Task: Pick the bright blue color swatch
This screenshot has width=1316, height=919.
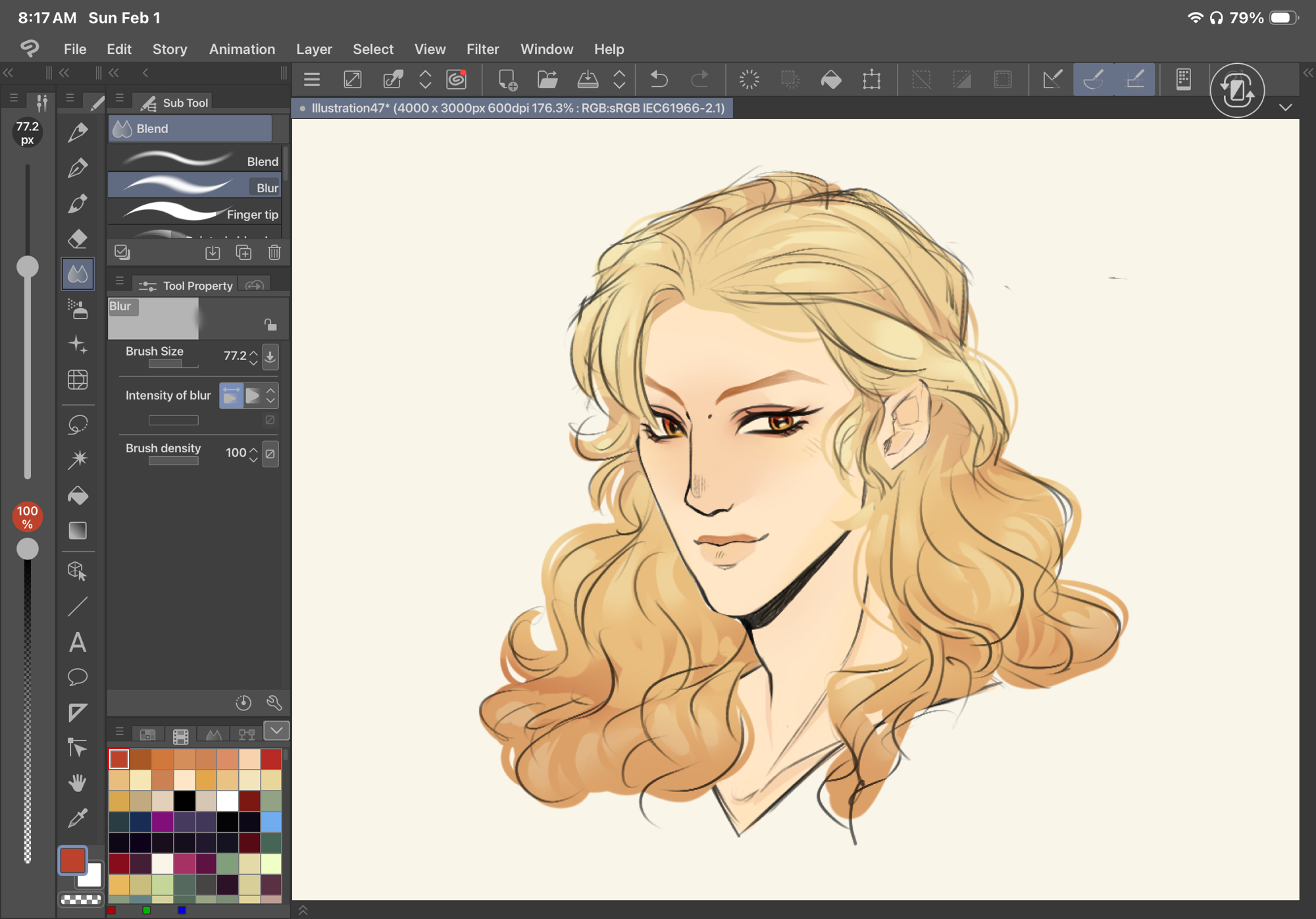Action: tap(270, 822)
